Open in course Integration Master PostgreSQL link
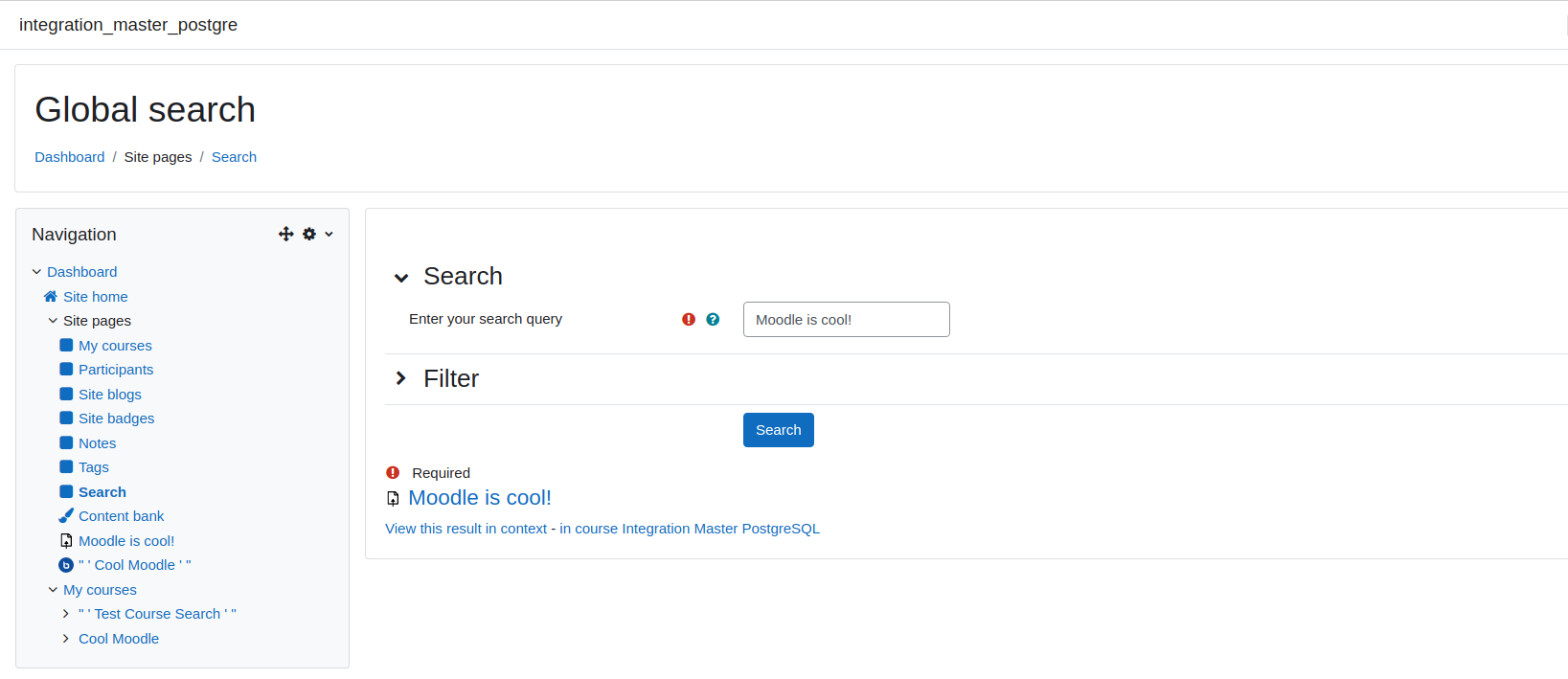Image resolution: width=1568 pixels, height=679 pixels. coord(690,529)
